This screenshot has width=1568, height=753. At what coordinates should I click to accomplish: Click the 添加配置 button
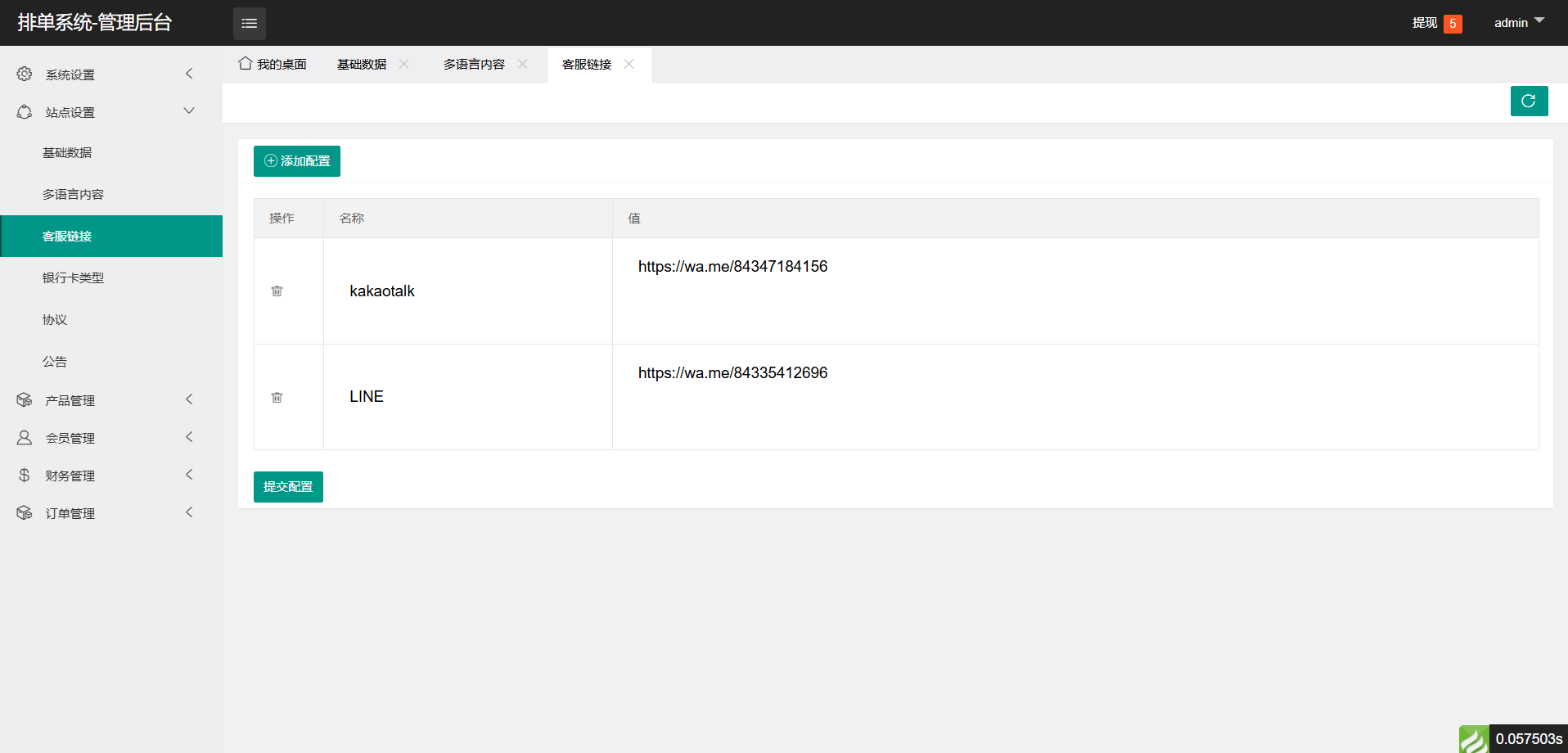(x=297, y=161)
